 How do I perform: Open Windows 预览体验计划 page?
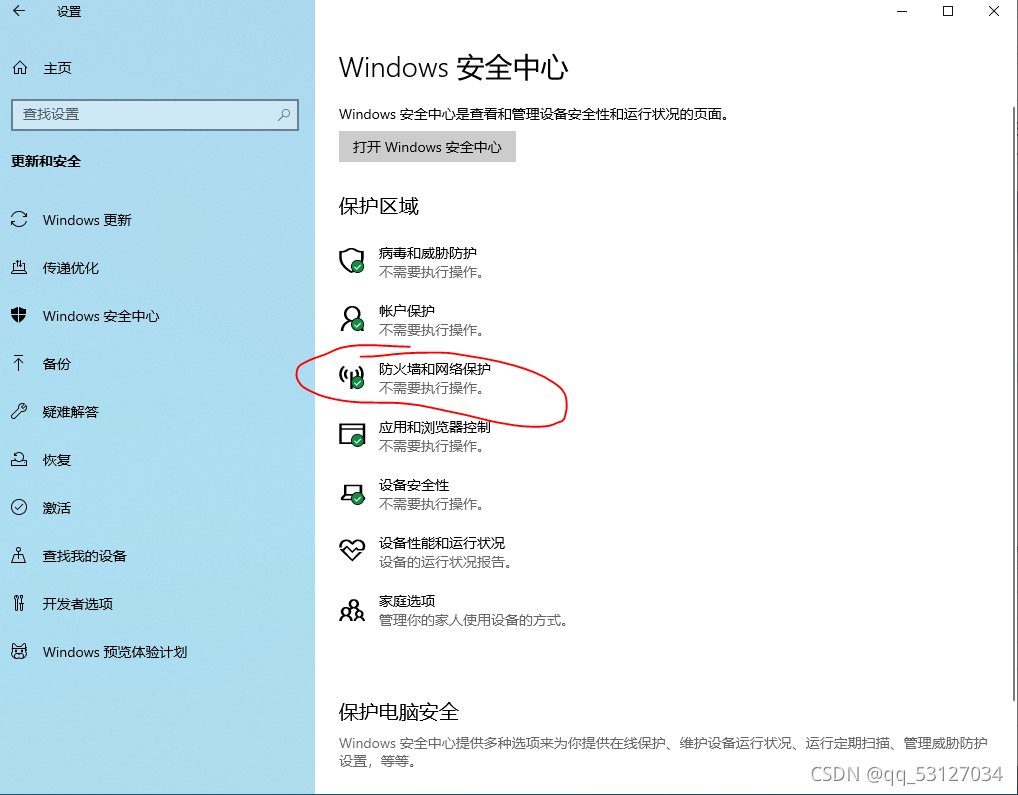click(157, 652)
